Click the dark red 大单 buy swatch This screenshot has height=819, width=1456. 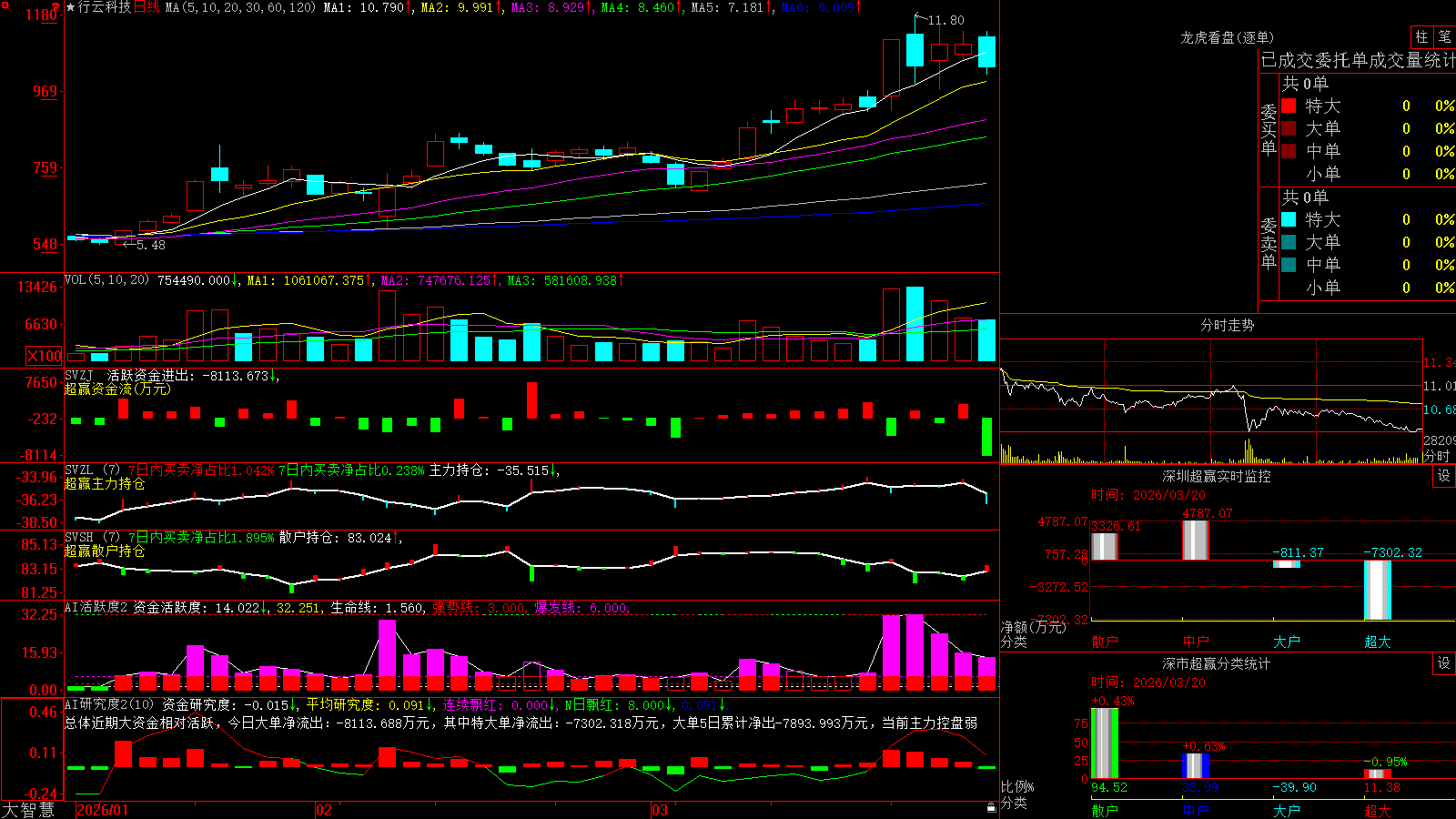(x=1289, y=128)
